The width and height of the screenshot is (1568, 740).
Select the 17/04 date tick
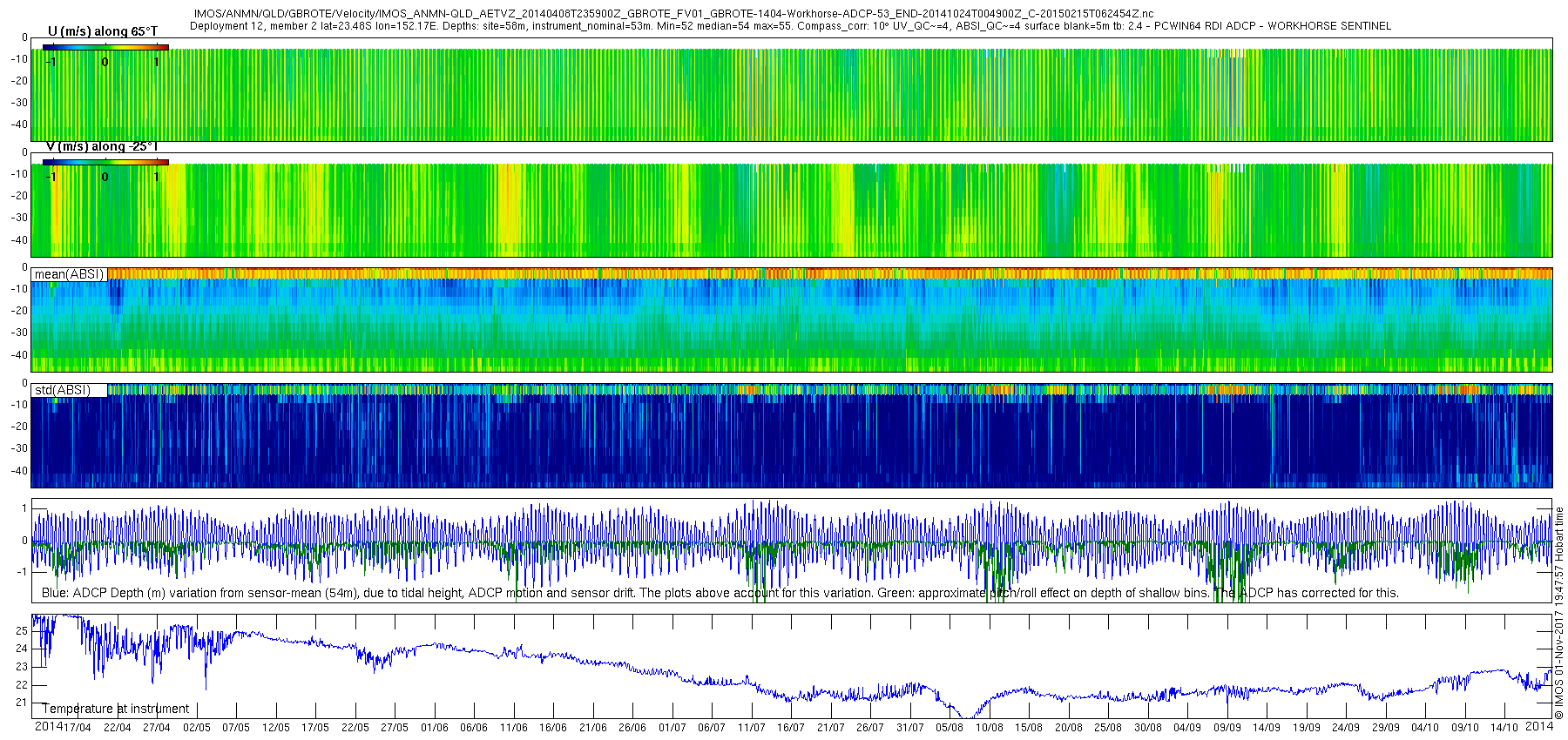point(78,728)
